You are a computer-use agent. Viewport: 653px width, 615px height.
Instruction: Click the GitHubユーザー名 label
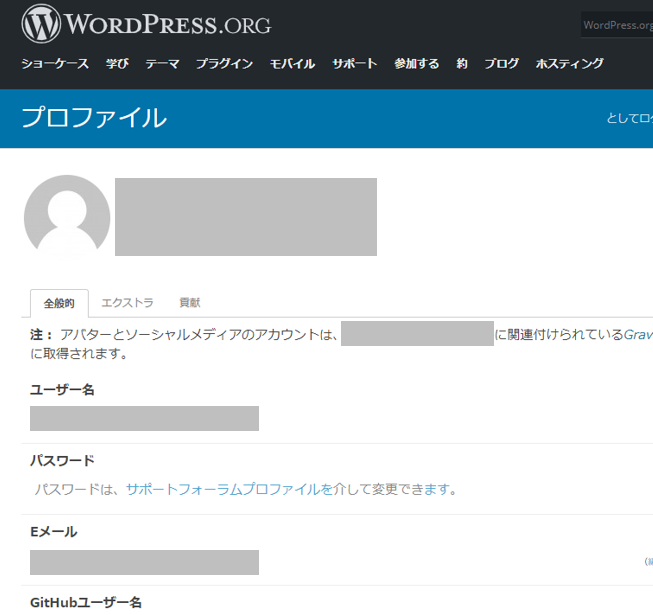coord(86,603)
